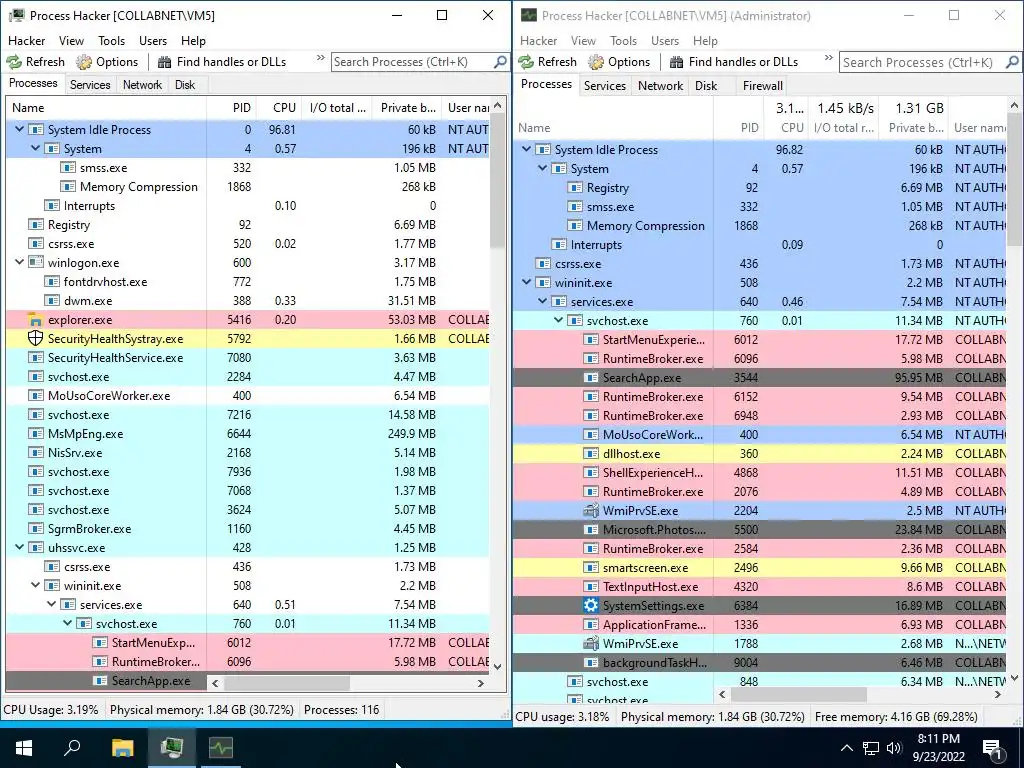The height and width of the screenshot is (768, 1024).
Task: Click MsMpEng.exe process icon in left window
Action: (x=36, y=434)
